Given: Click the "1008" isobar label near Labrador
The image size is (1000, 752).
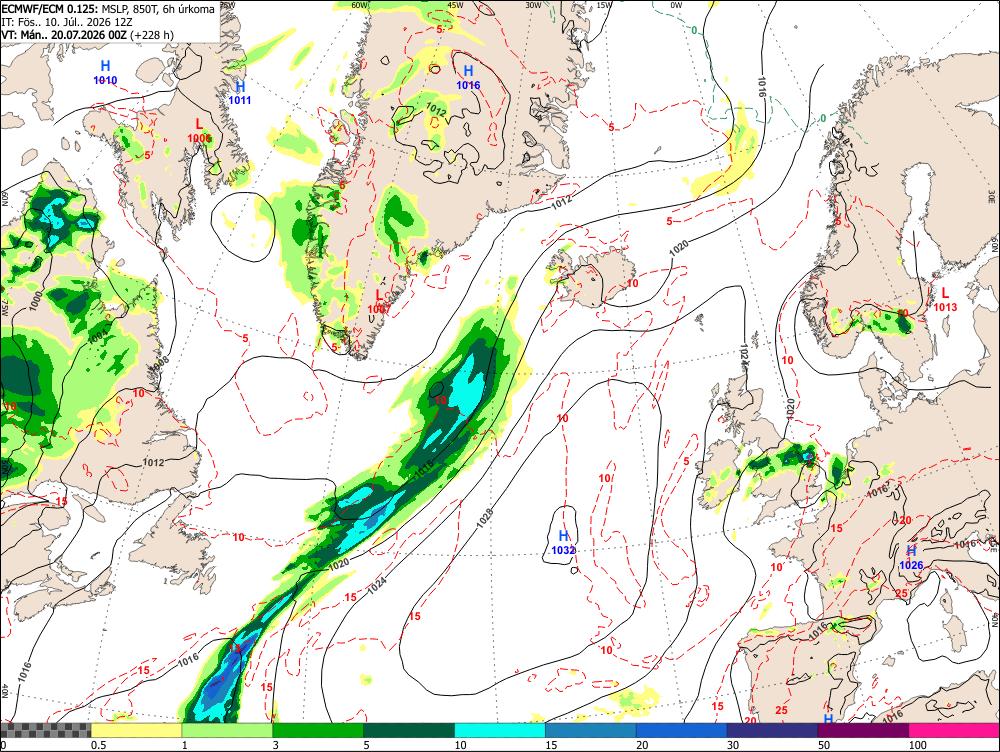Looking at the screenshot, I should click(159, 363).
